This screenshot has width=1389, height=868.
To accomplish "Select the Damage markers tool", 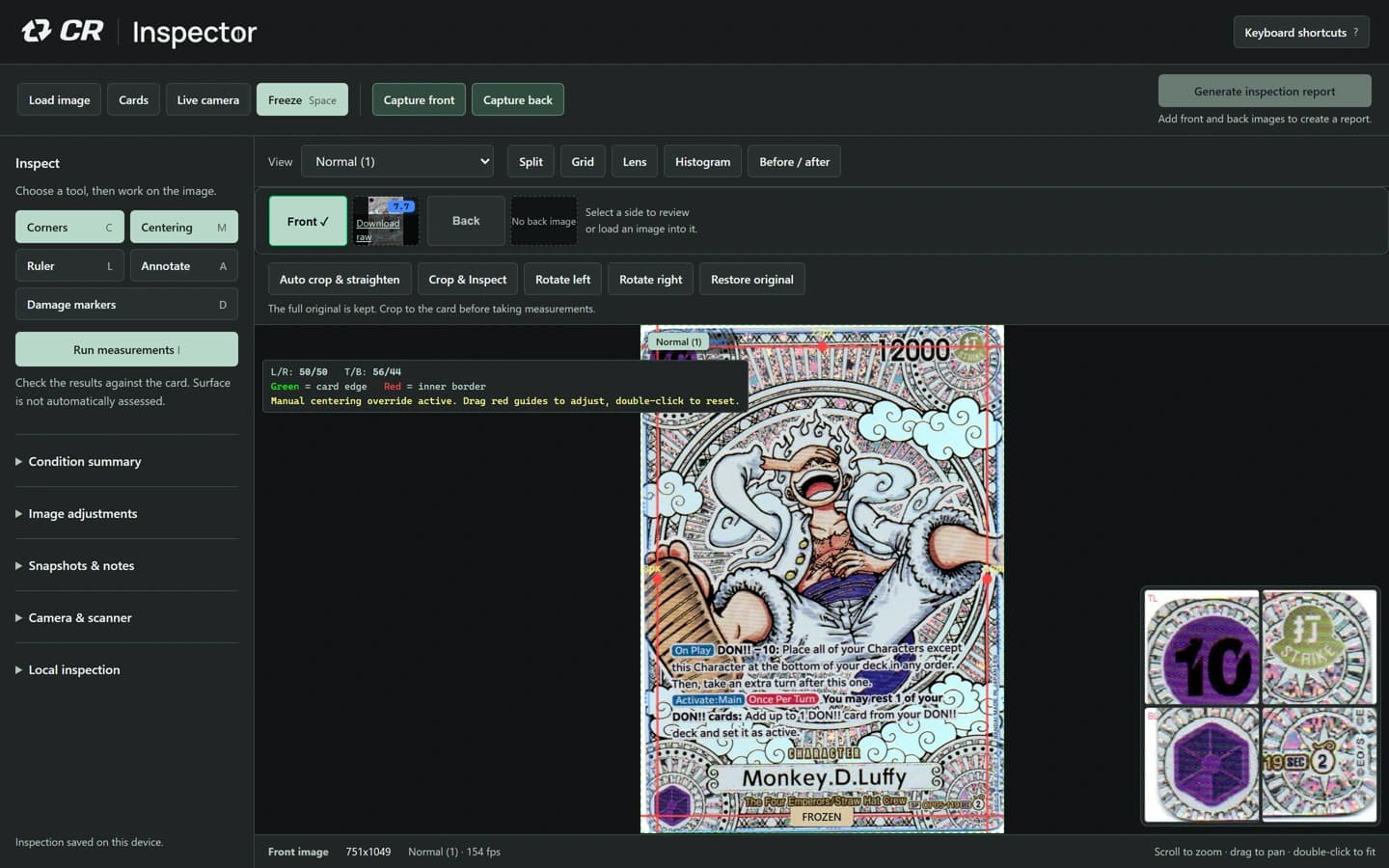I will [x=126, y=304].
